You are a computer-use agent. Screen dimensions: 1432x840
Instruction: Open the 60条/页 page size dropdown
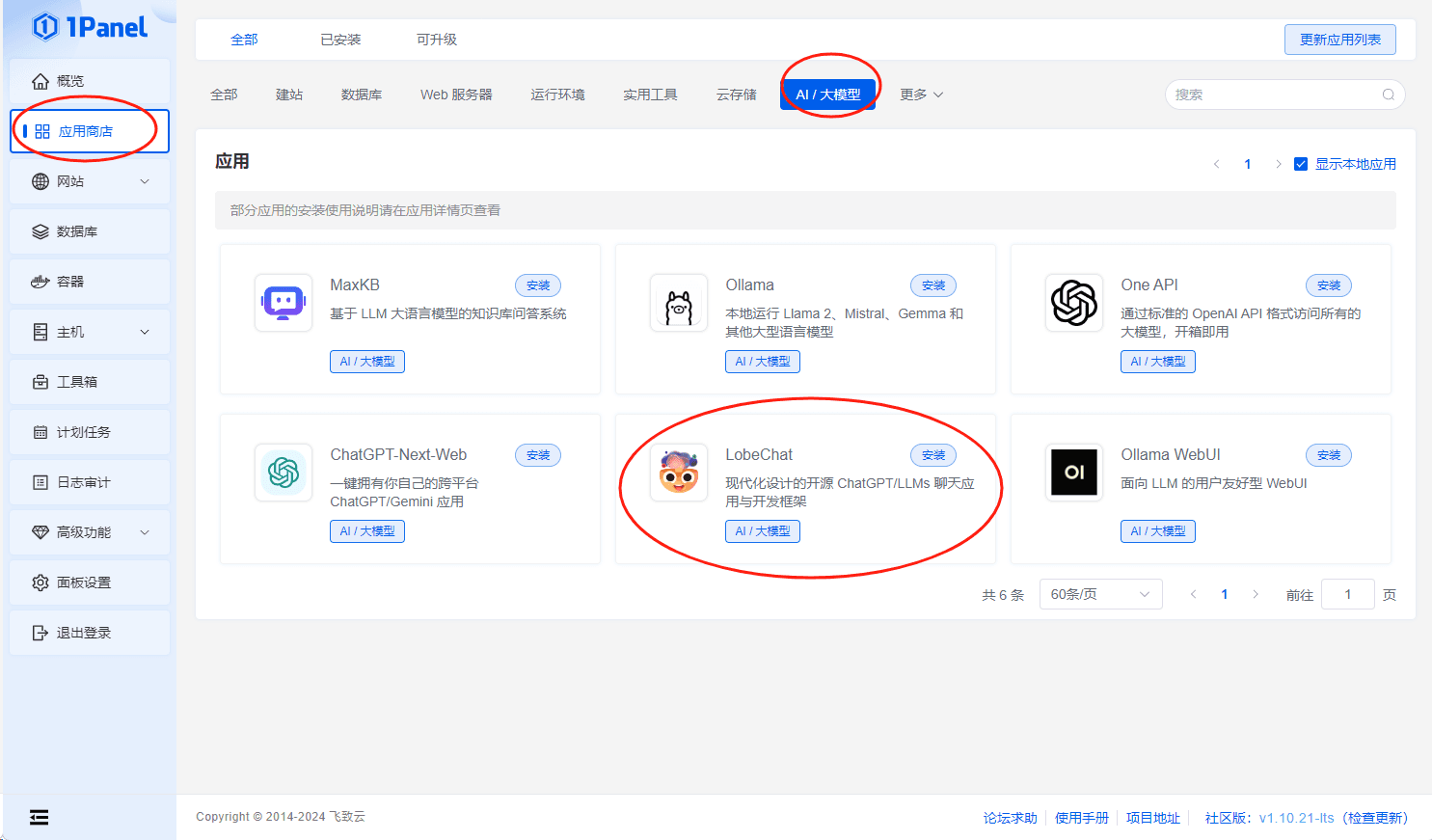pos(1099,594)
